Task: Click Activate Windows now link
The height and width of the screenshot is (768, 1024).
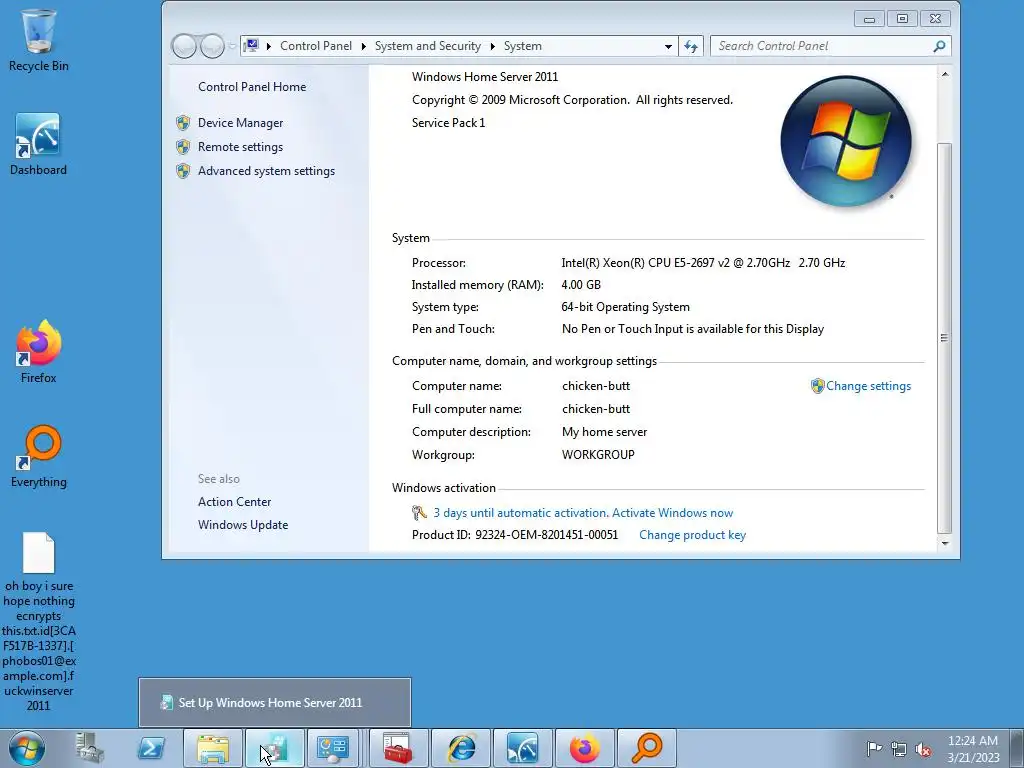Action: 672,513
